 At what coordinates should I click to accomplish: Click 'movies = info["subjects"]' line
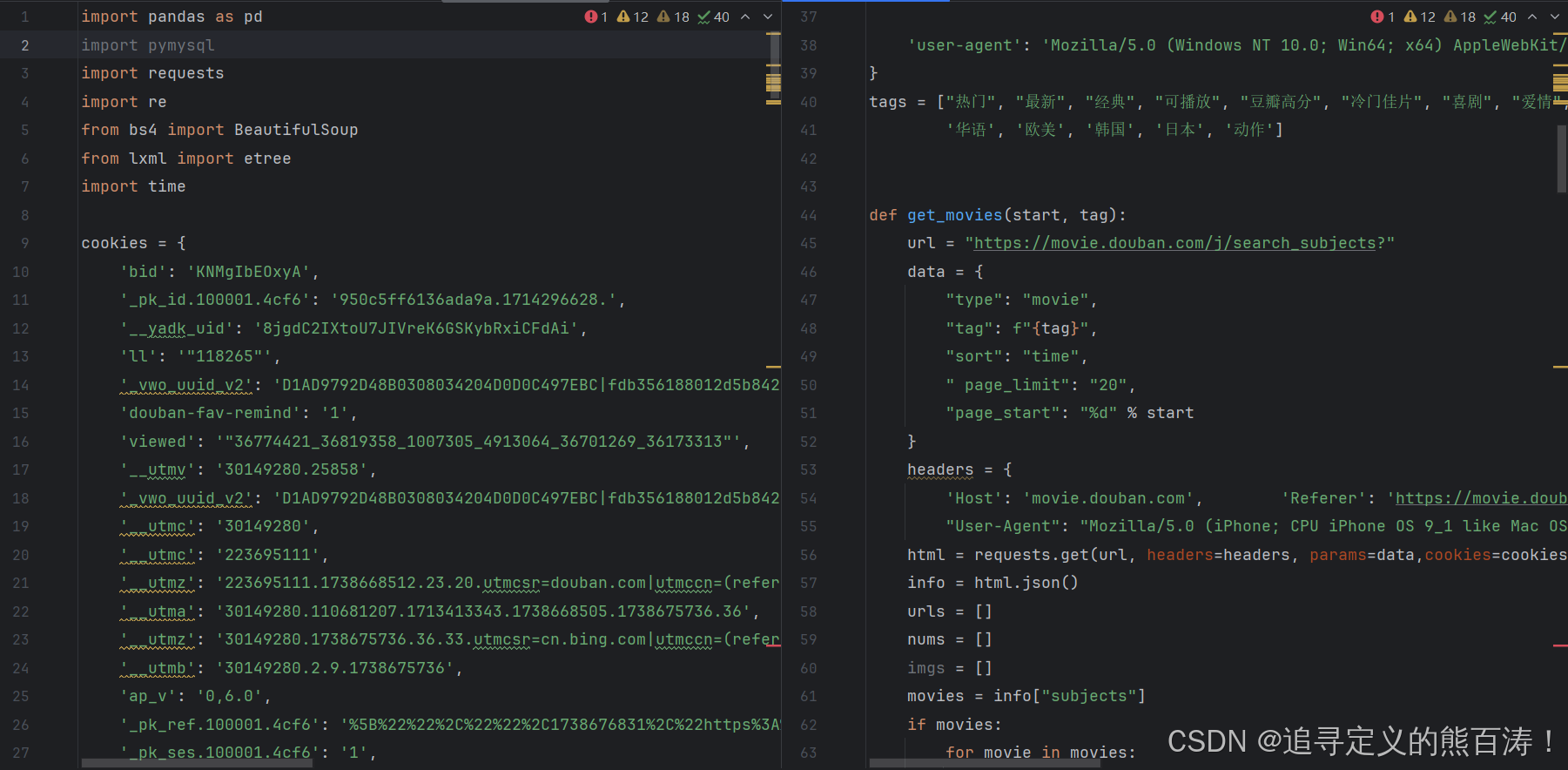[1026, 696]
